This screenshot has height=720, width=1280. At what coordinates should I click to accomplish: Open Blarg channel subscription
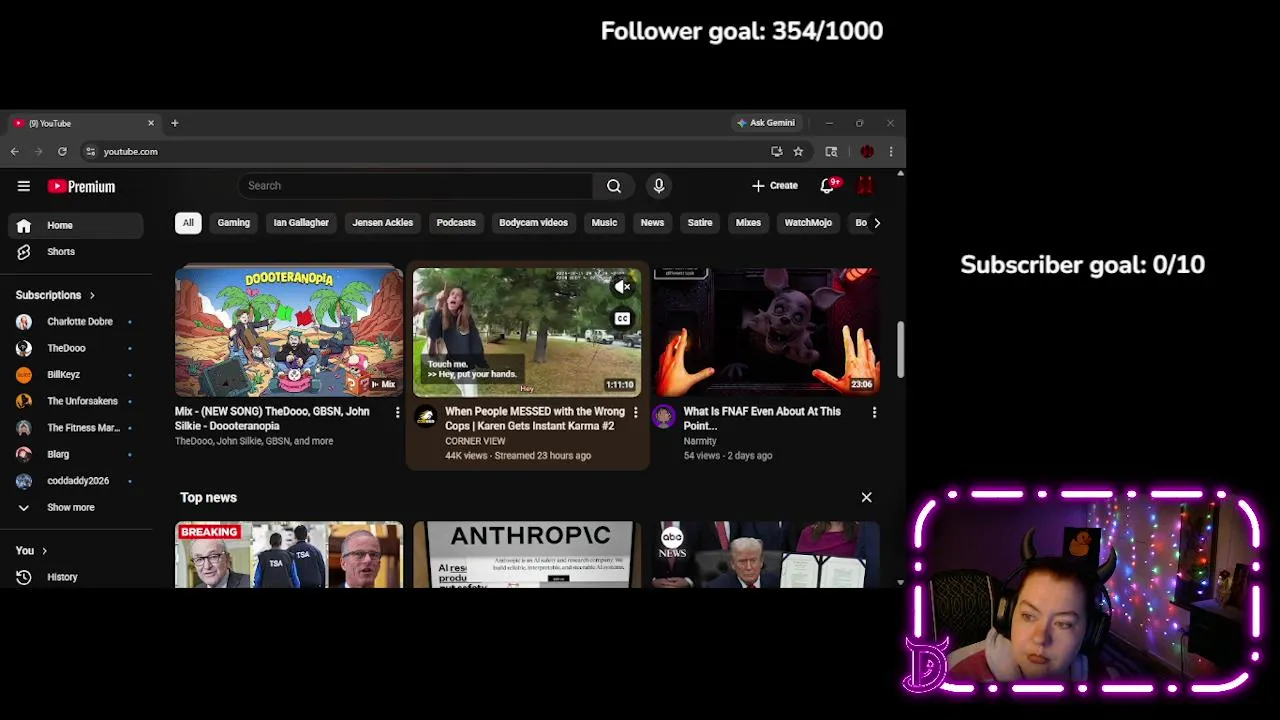pyautogui.click(x=76, y=454)
